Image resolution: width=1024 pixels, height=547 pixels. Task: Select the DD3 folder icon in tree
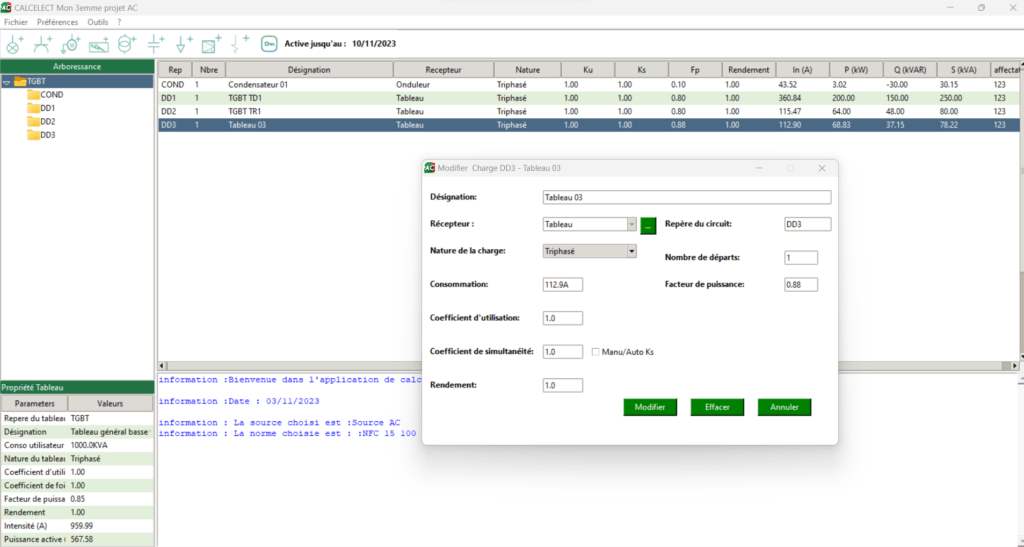33,135
